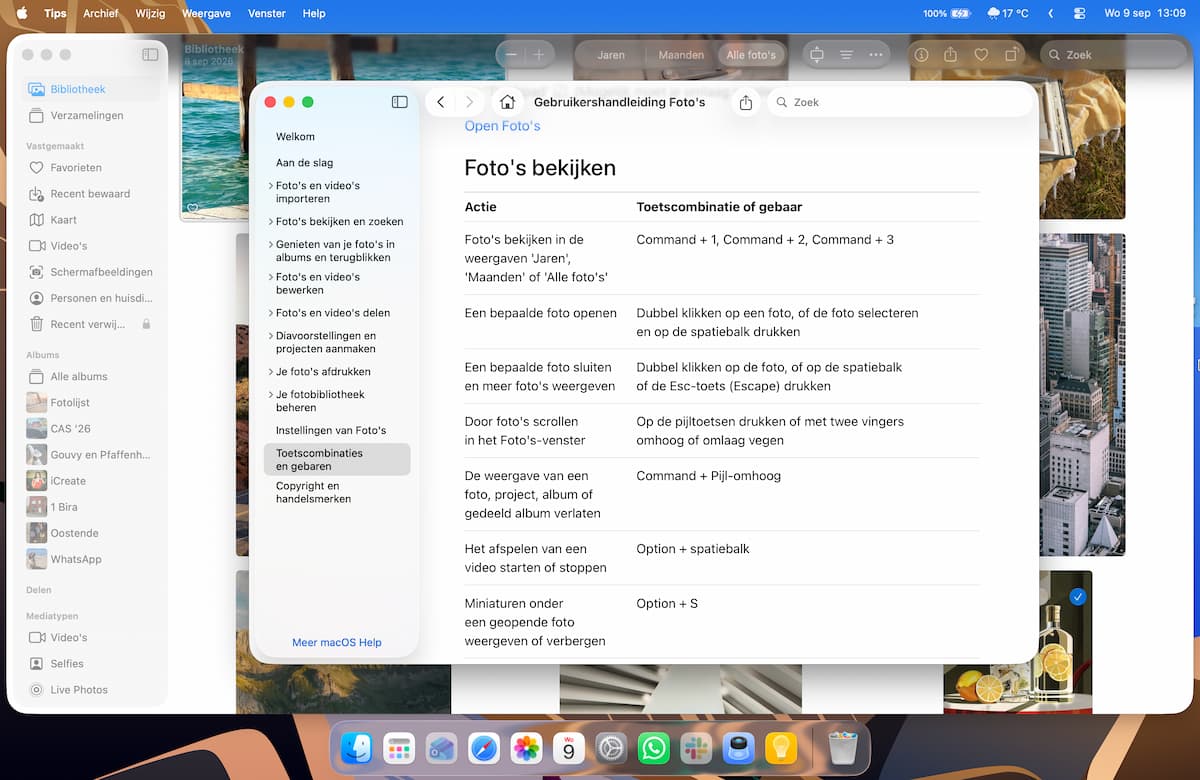
Task: Open WhatsApp from the Dock
Action: [653, 748]
